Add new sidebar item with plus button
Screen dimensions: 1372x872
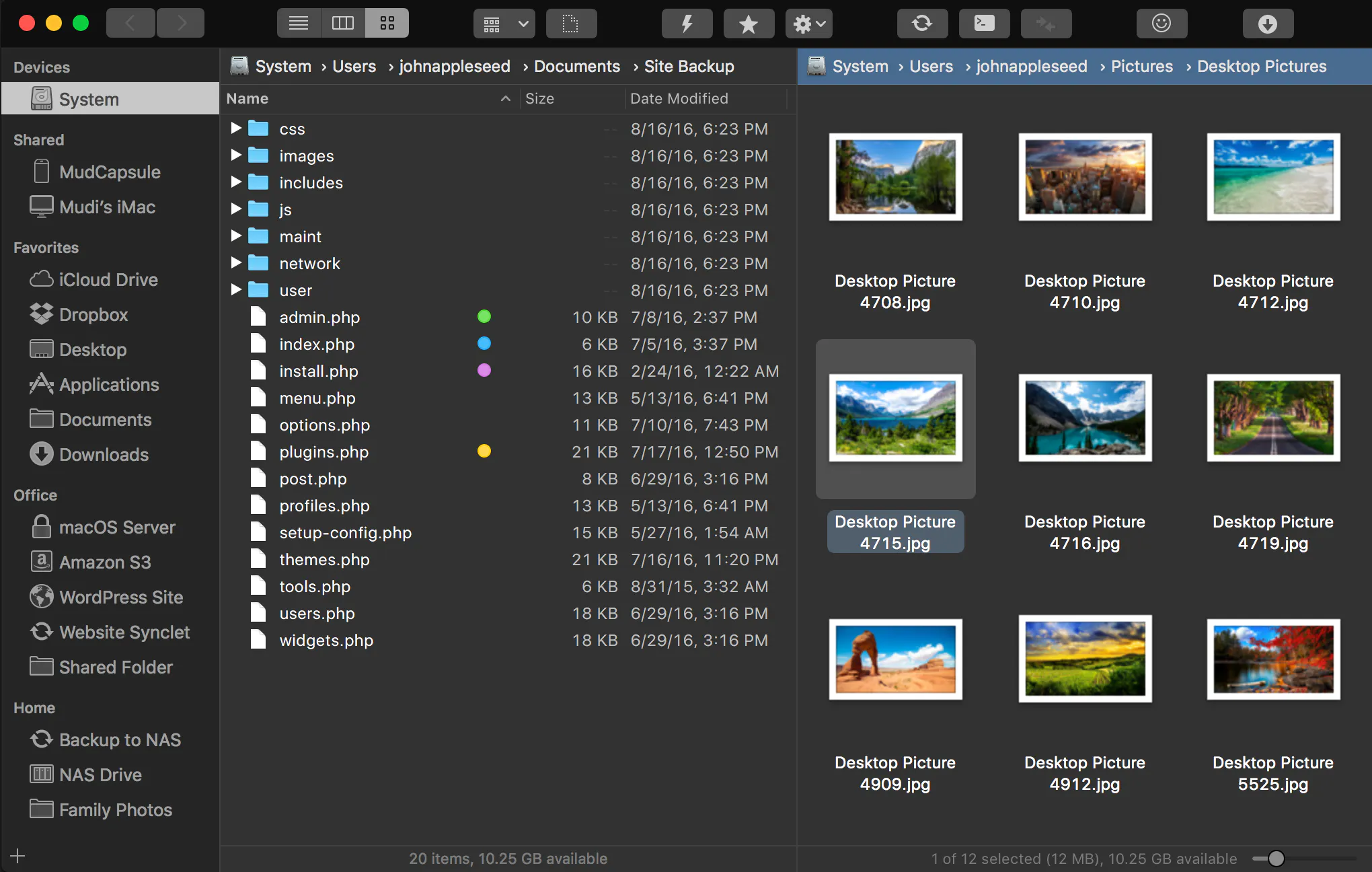coord(17,856)
